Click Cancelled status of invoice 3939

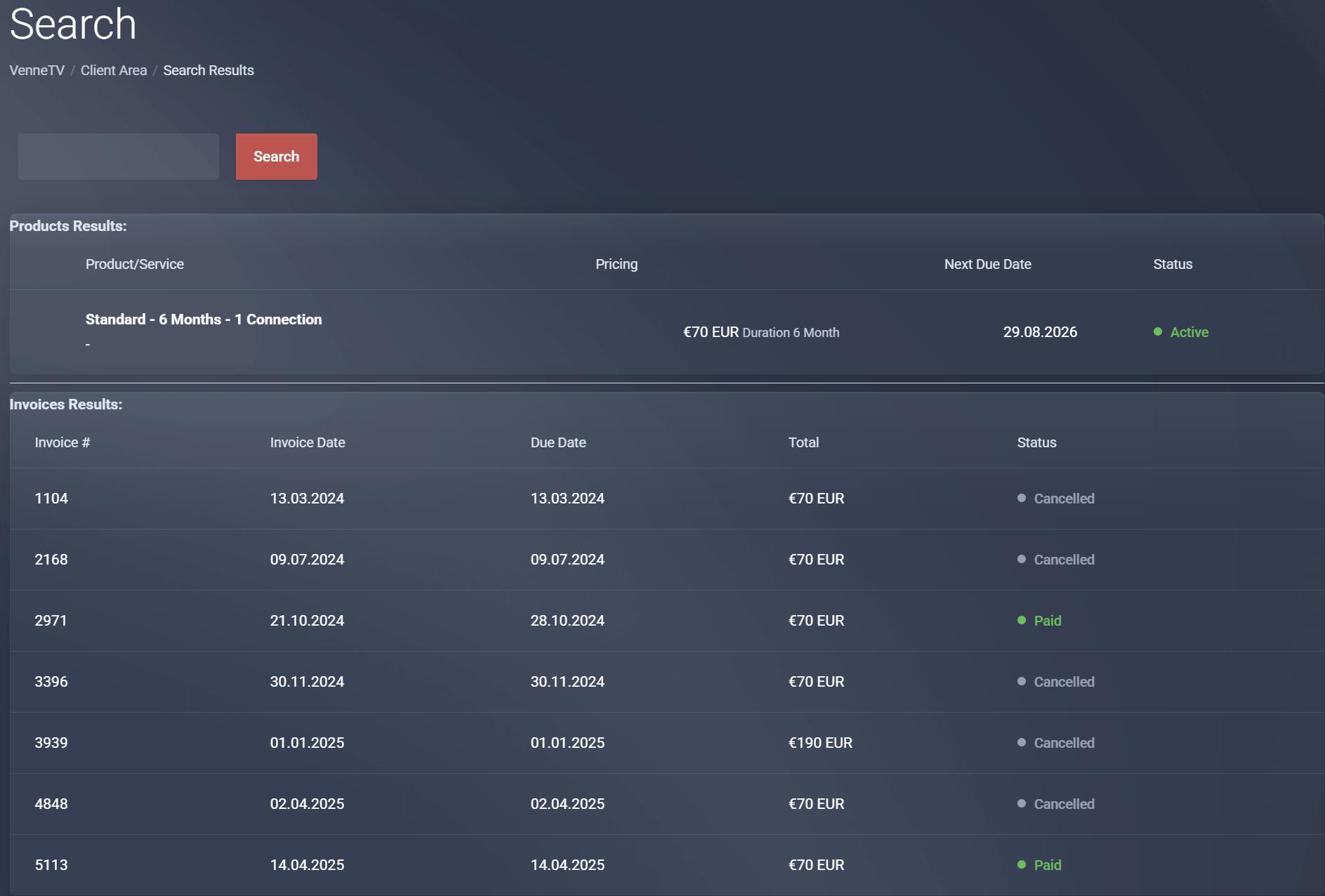[x=1063, y=743]
